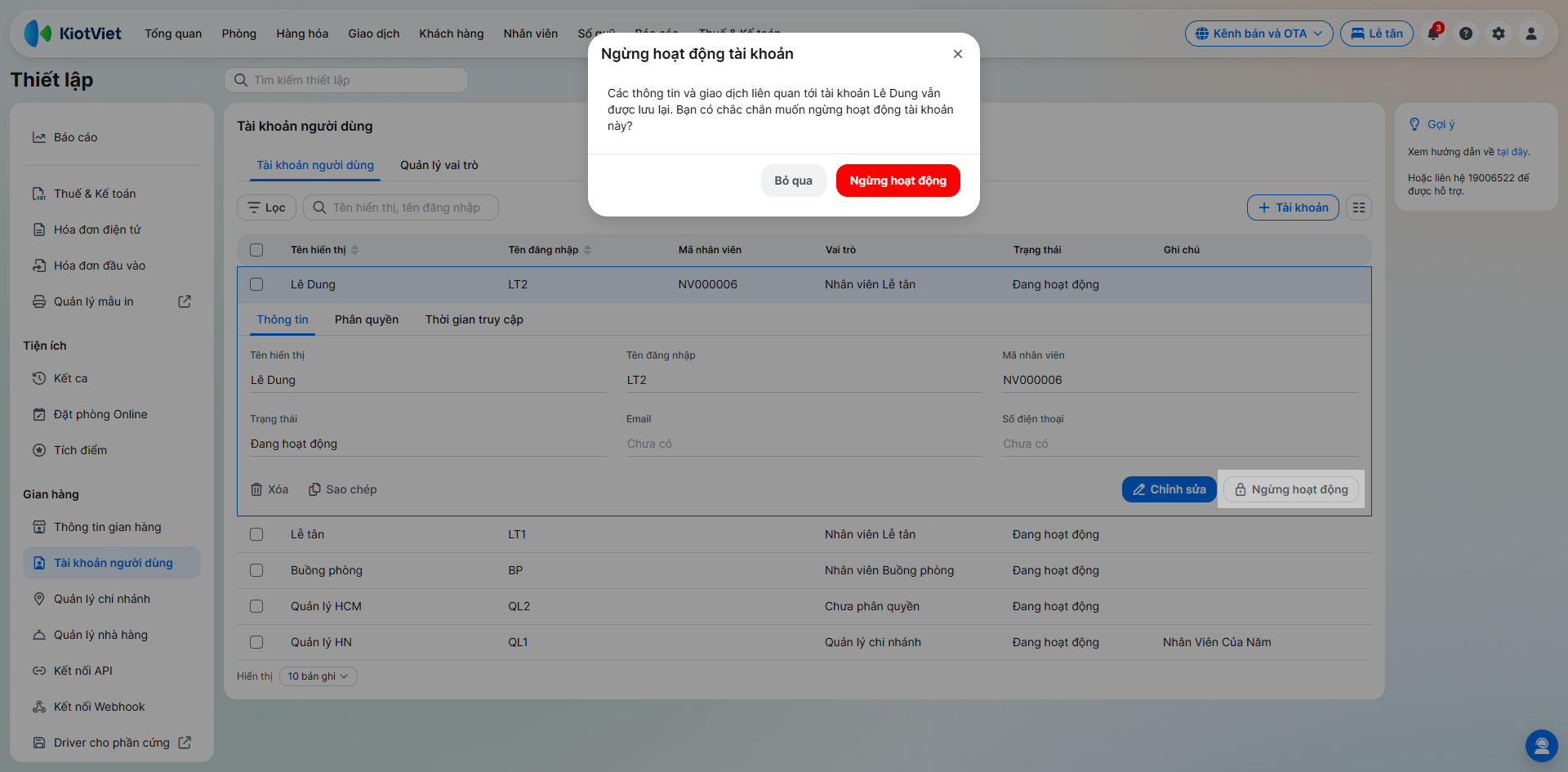
Task: Sort by Tên hiển thị column arrows
Action: point(354,250)
